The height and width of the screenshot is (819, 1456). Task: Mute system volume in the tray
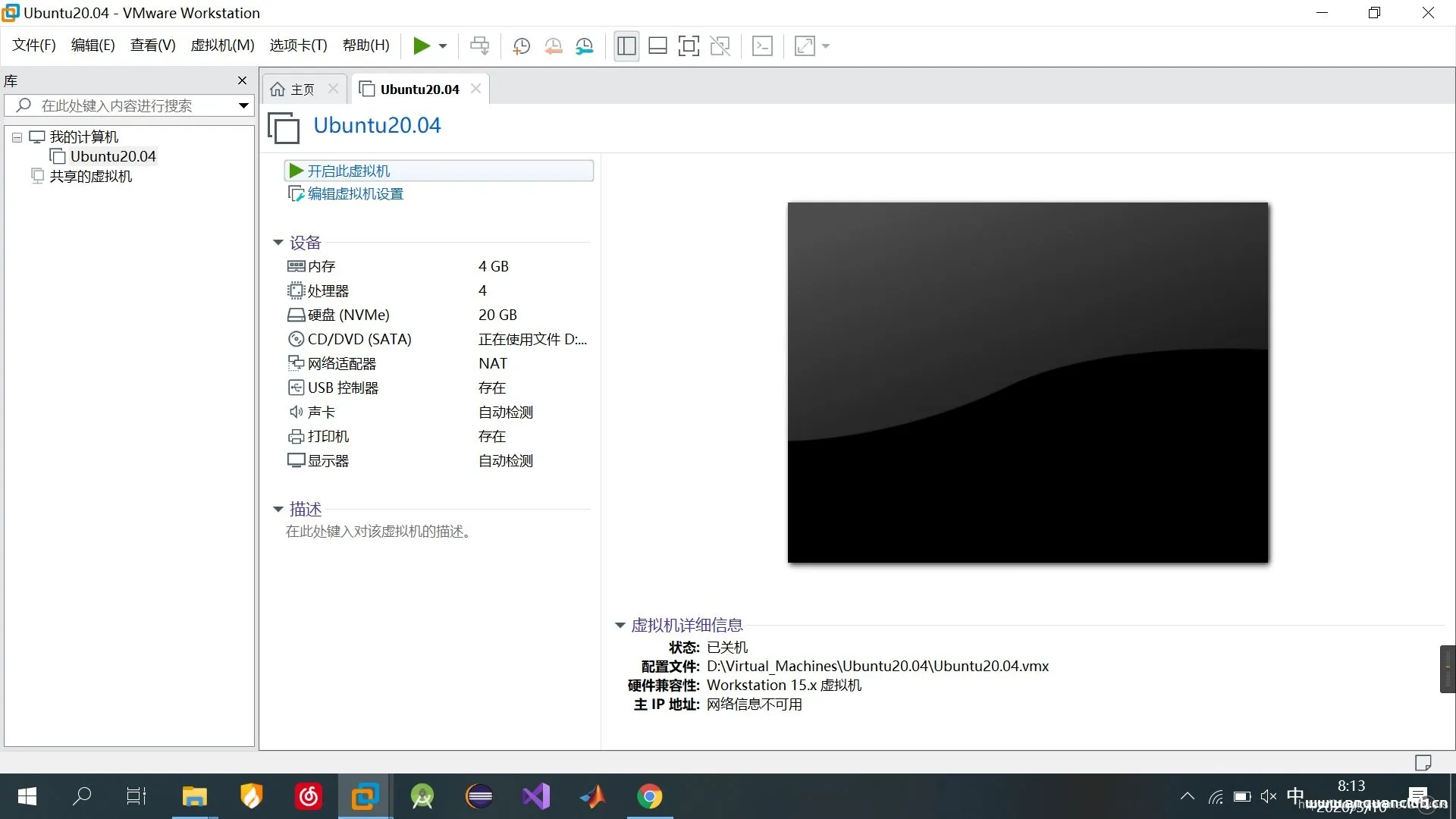point(1268,796)
